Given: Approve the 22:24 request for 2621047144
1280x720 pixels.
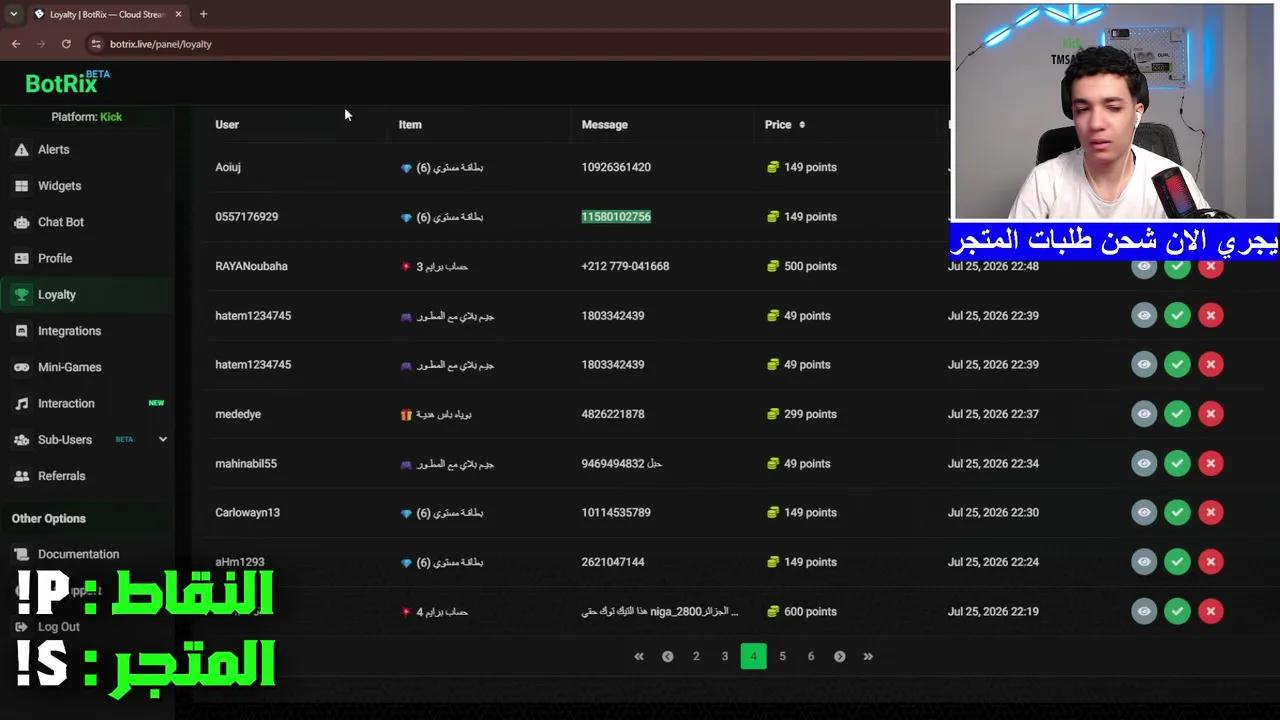Looking at the screenshot, I should coord(1177,562).
